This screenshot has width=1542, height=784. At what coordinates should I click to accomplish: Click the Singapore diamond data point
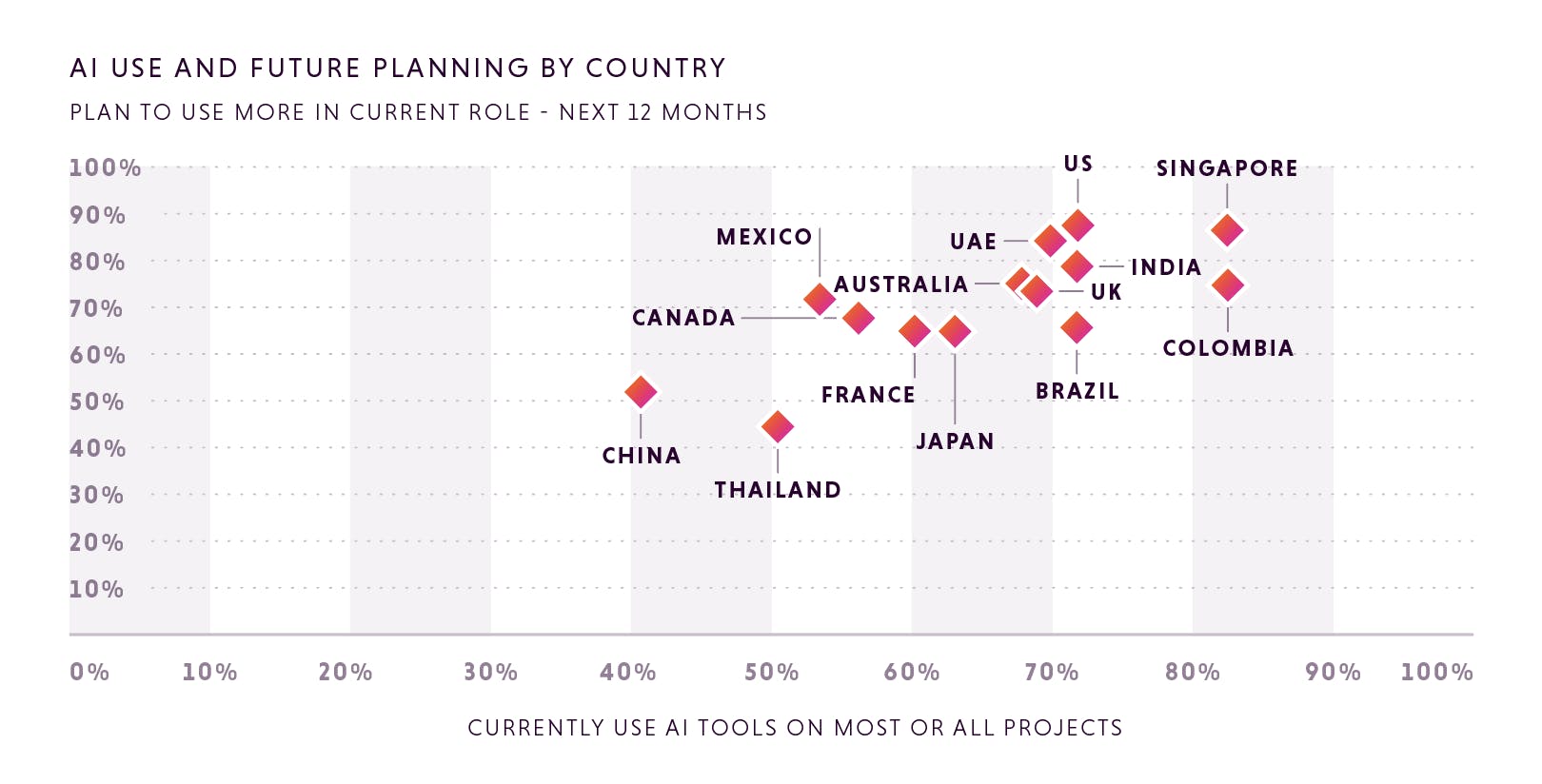[1227, 229]
